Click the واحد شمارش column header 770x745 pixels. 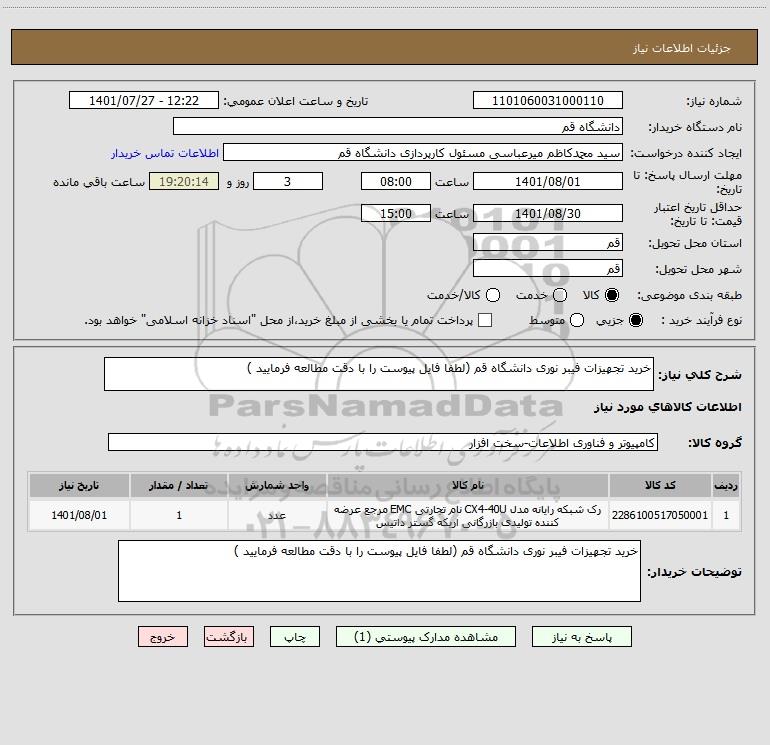tap(277, 485)
